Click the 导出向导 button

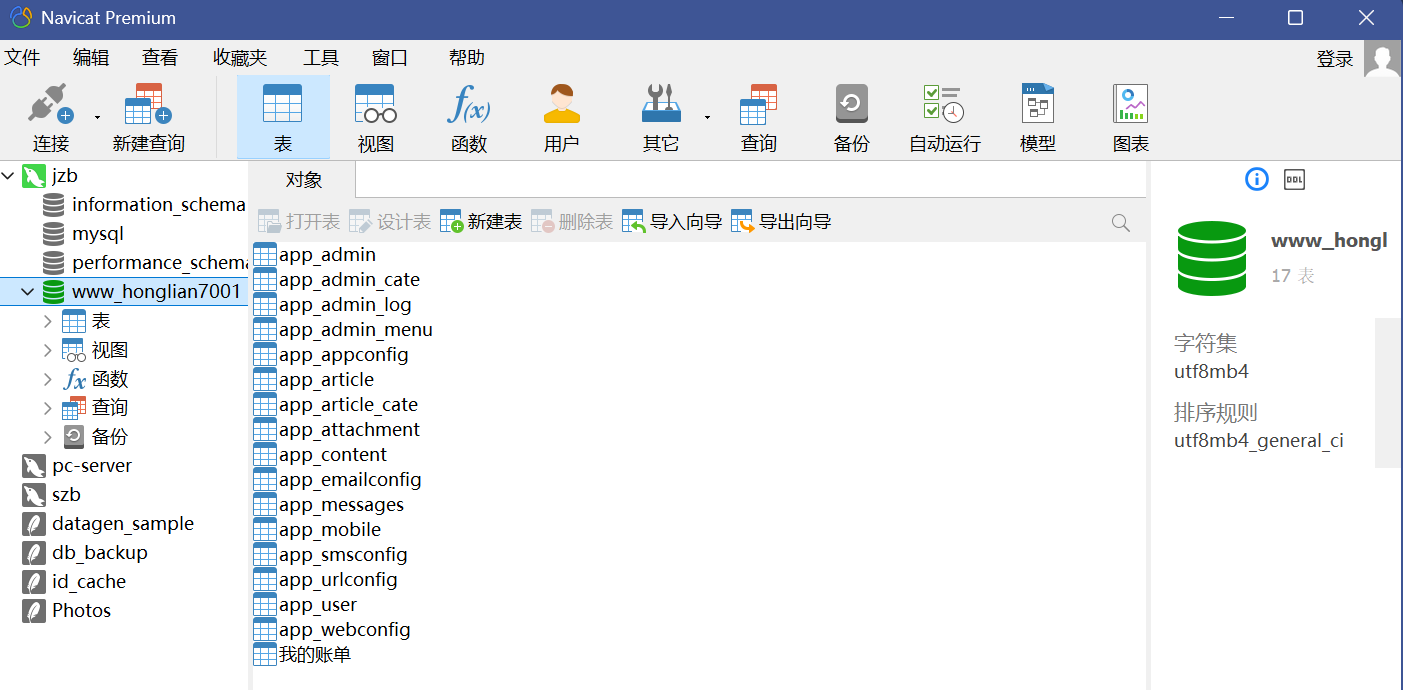tap(781, 222)
